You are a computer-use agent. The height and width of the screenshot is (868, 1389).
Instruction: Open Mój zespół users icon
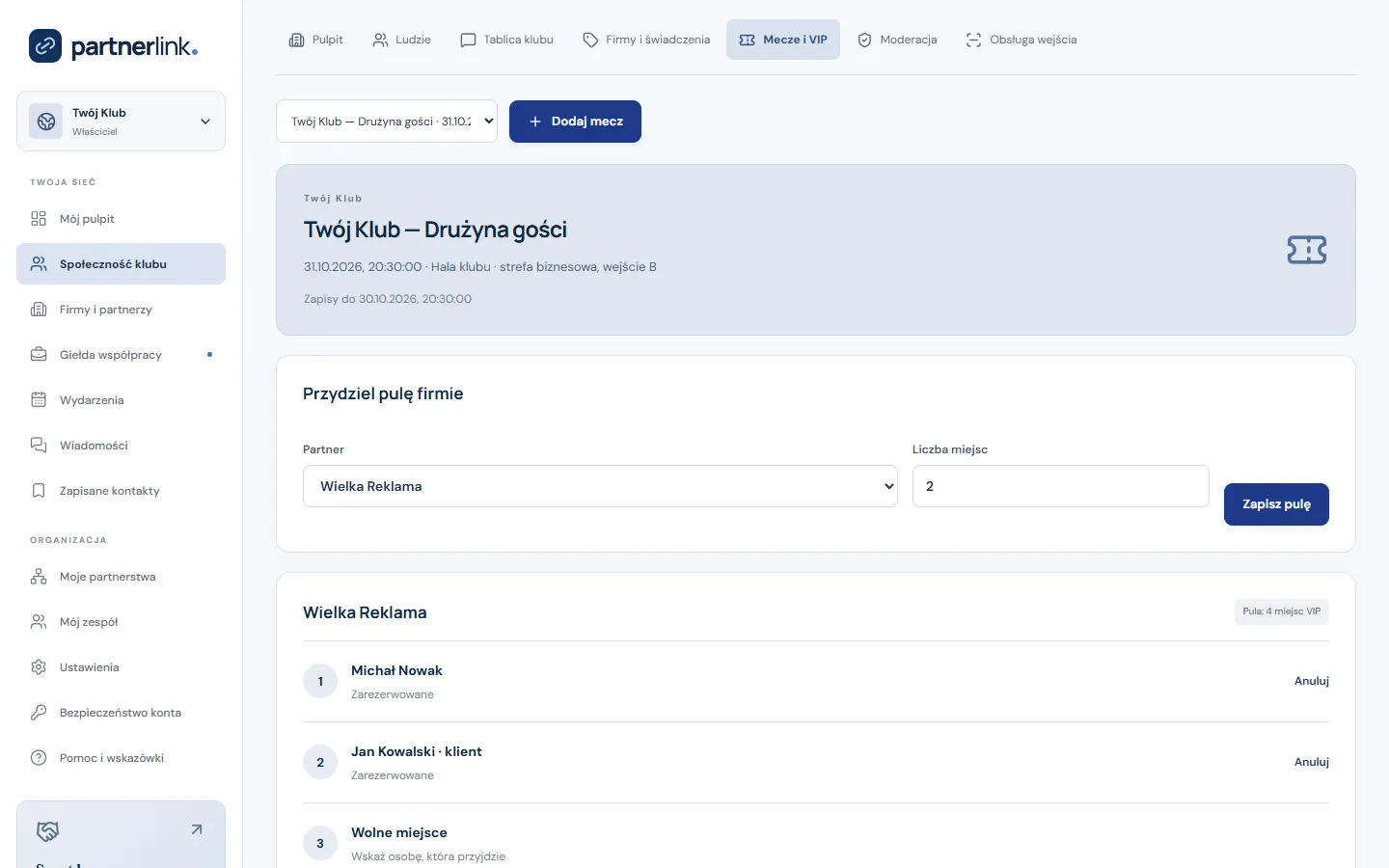tap(39, 622)
